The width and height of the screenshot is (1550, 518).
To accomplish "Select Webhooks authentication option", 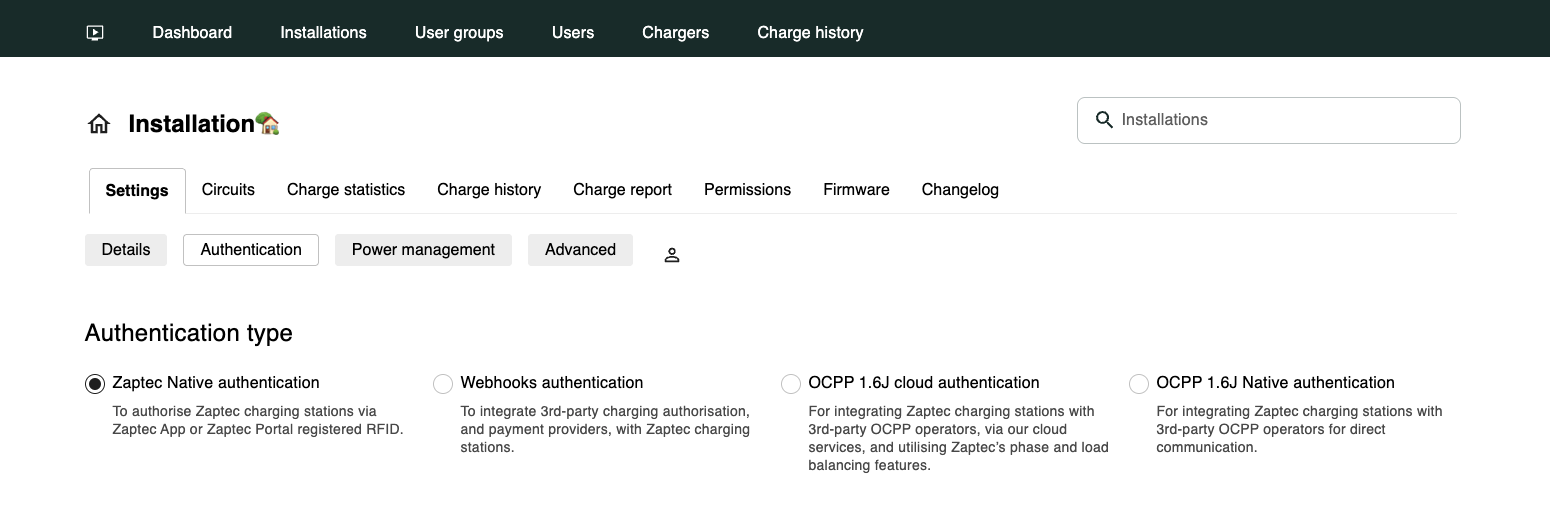I will (443, 384).
